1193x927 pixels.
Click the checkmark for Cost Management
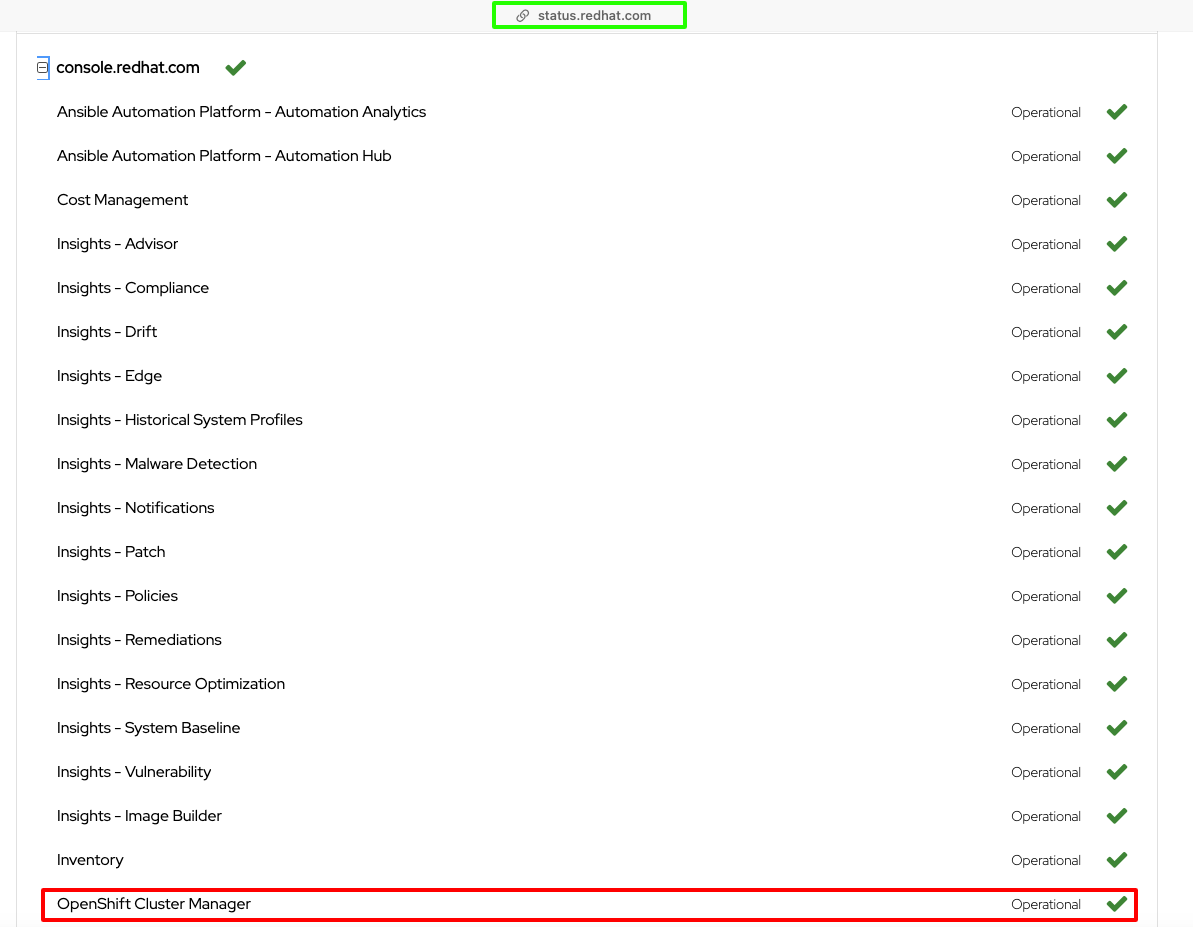(1117, 200)
